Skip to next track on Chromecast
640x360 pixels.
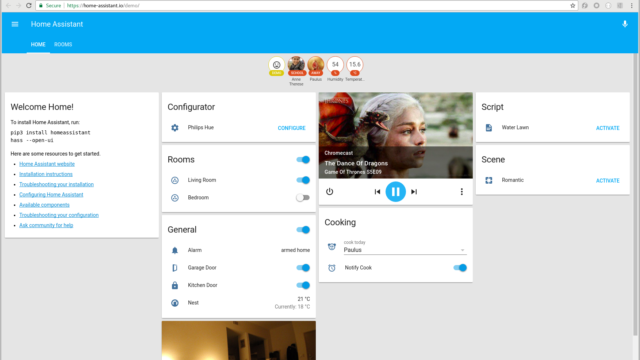414,191
